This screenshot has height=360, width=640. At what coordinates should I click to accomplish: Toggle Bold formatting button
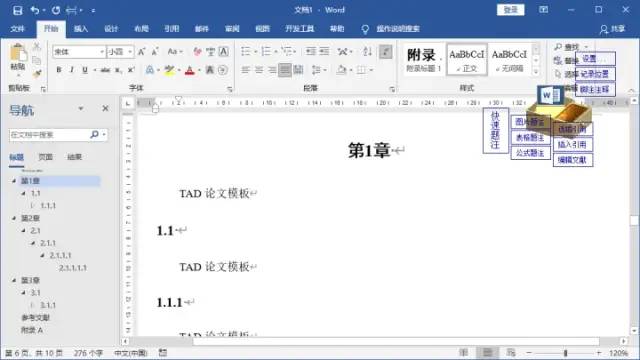[x=59, y=70]
